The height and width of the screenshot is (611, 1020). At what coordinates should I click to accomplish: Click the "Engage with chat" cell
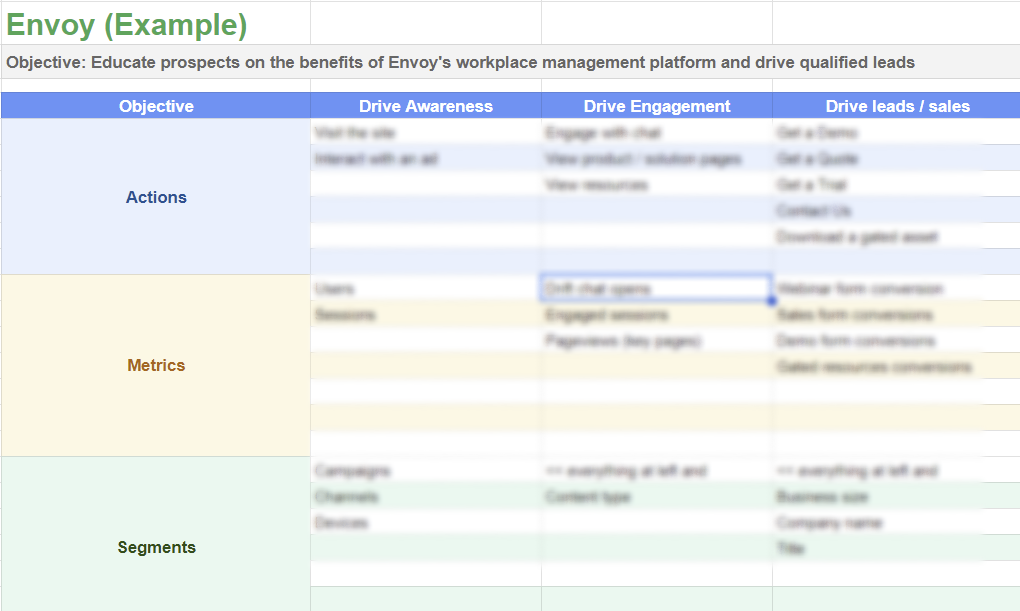(x=657, y=133)
